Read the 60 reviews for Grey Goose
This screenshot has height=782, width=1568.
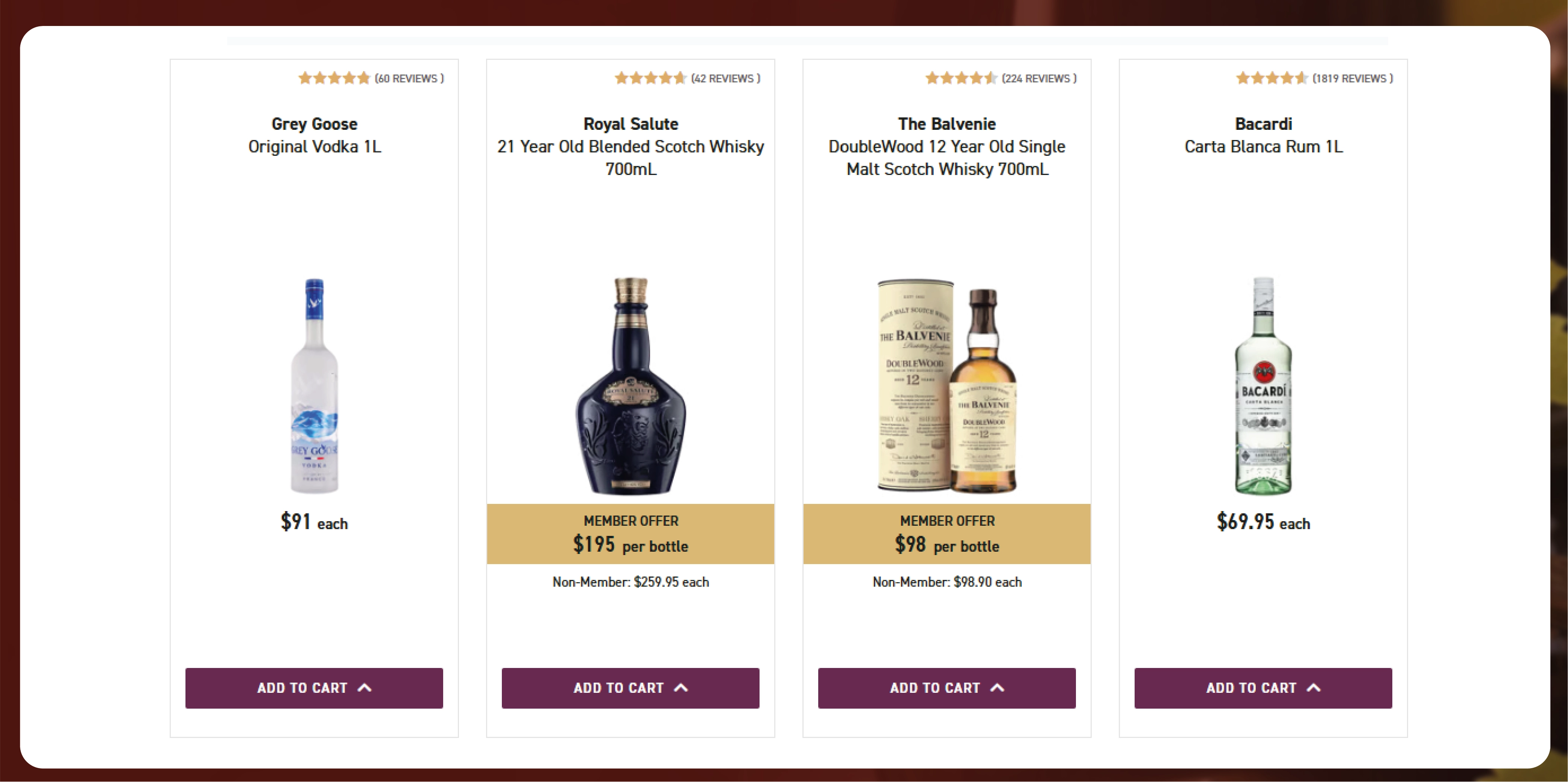pos(409,79)
